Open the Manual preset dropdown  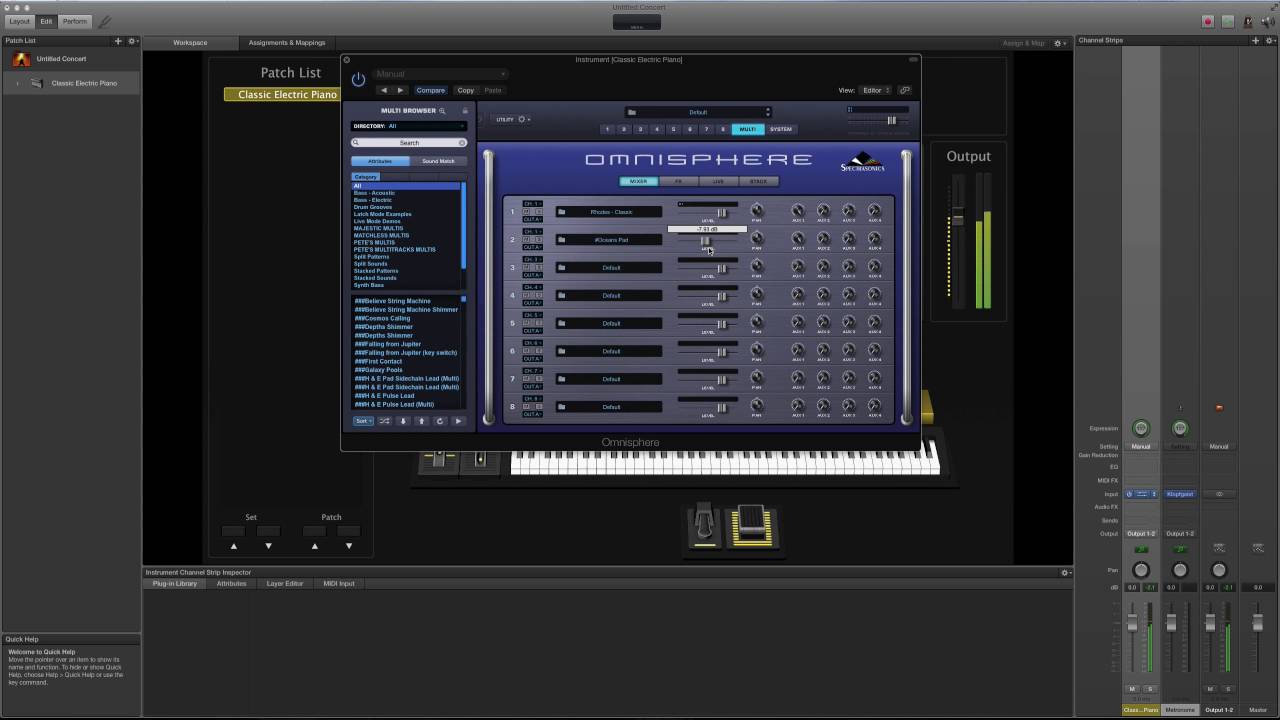click(x=441, y=74)
